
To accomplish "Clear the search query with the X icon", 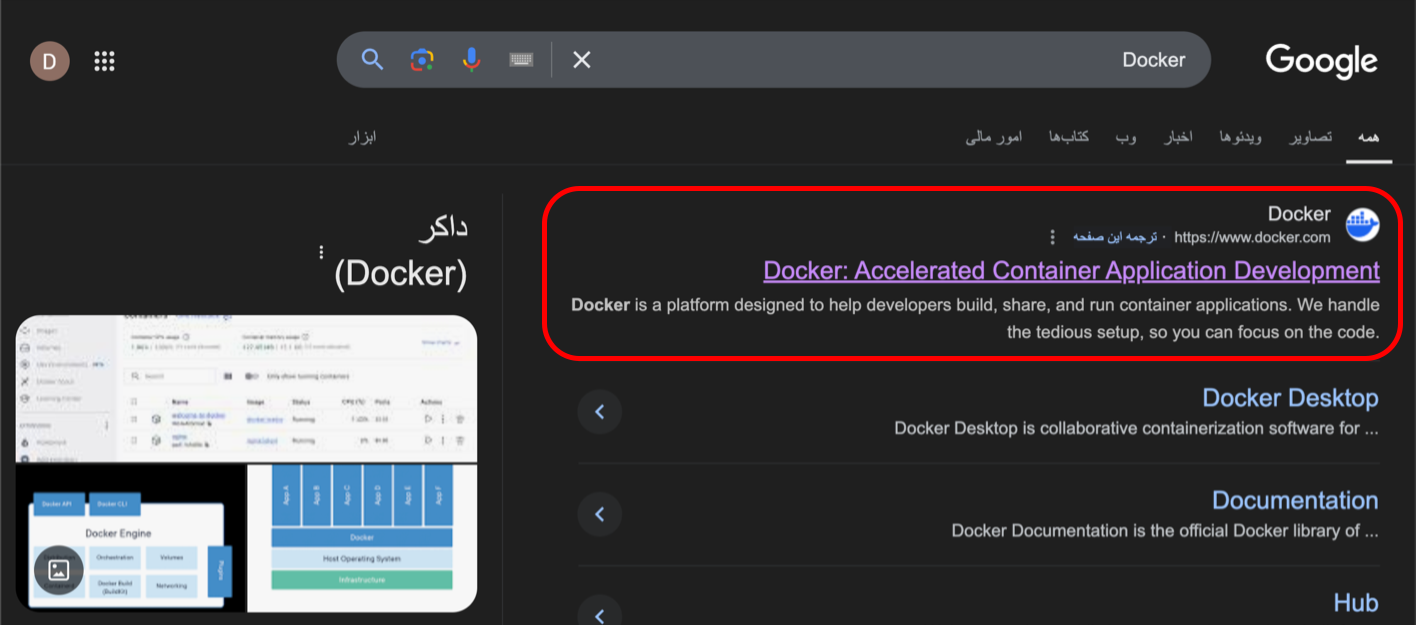I will click(581, 60).
